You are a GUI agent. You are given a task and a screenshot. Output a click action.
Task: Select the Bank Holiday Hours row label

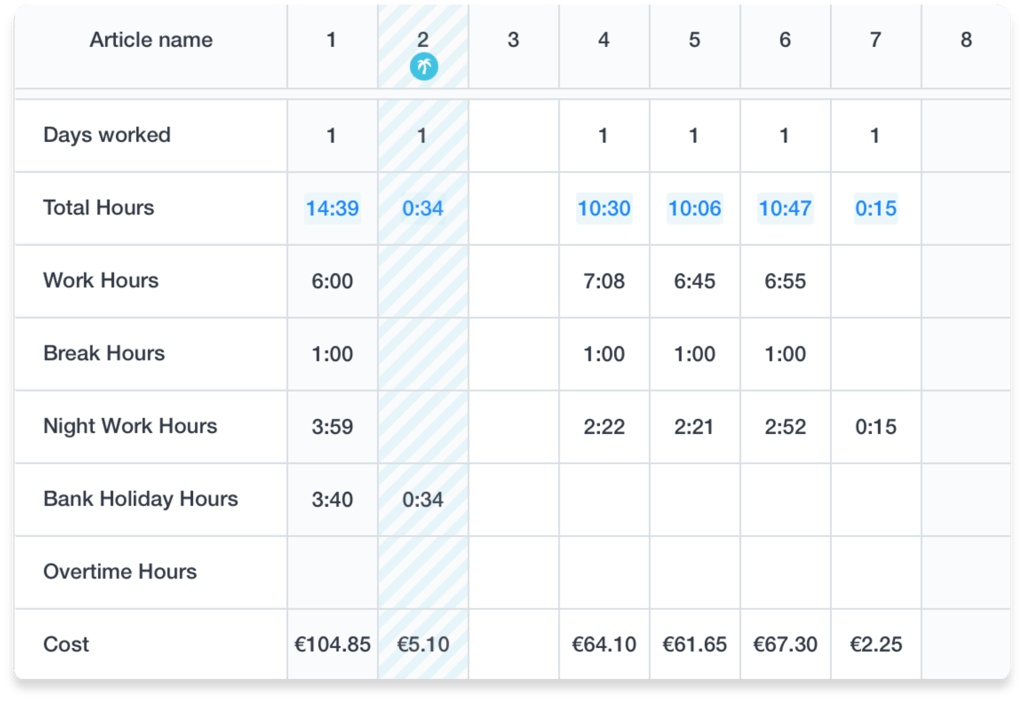click(140, 499)
